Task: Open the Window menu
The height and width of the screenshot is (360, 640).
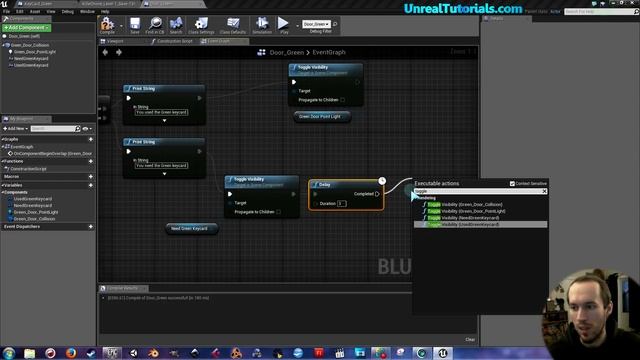Action: click(87, 11)
